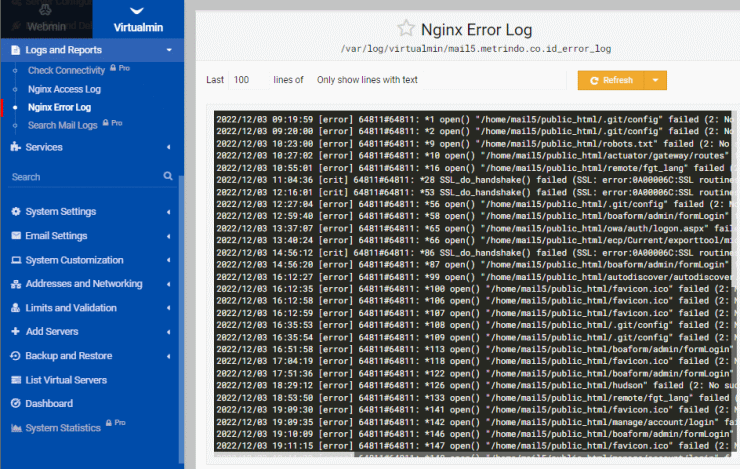Open Check Connectivity
The width and height of the screenshot is (740, 469).
pyautogui.click(x=66, y=70)
